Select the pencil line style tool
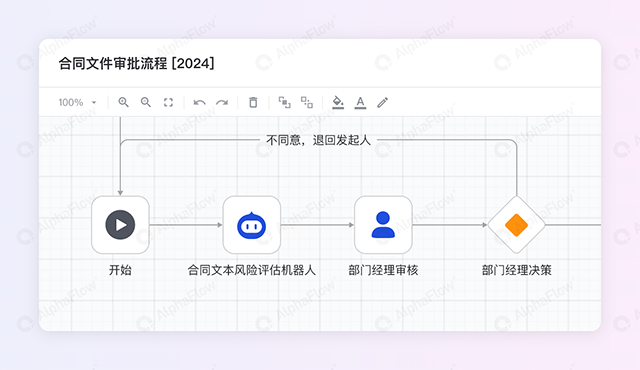This screenshot has width=640, height=370. coord(382,102)
